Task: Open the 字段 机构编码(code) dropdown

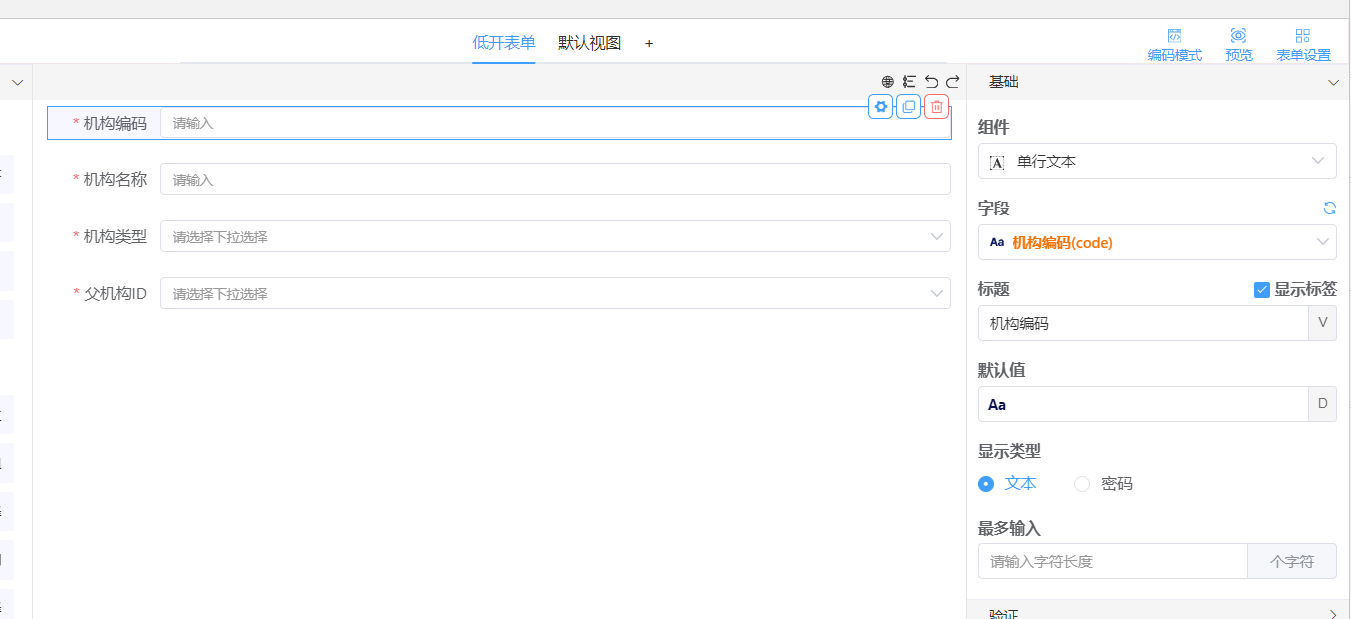Action: pyautogui.click(x=1156, y=242)
